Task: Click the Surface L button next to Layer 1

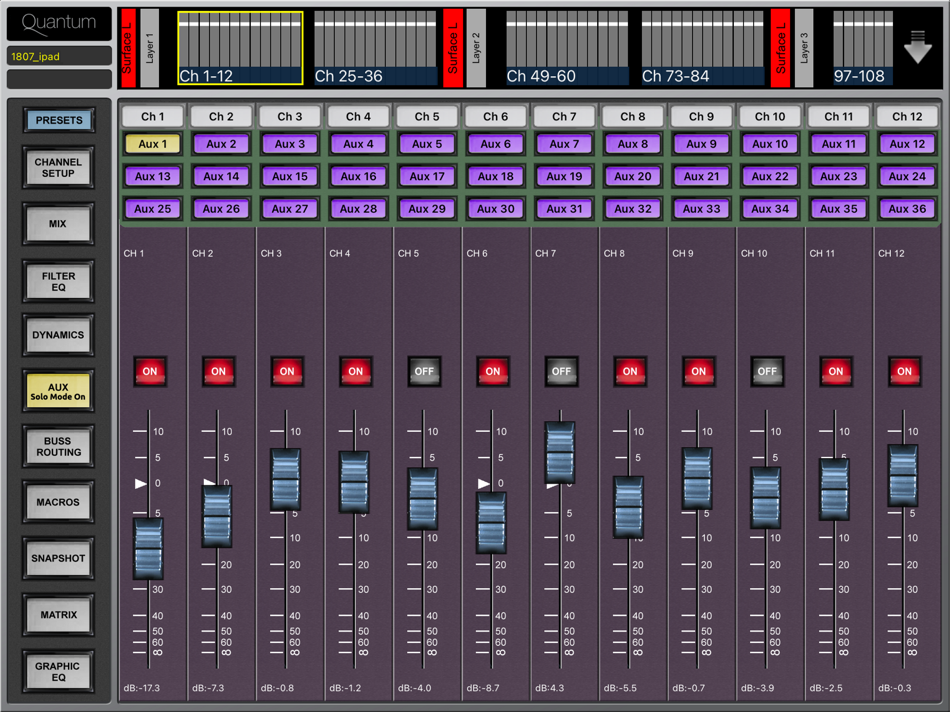Action: [x=128, y=48]
